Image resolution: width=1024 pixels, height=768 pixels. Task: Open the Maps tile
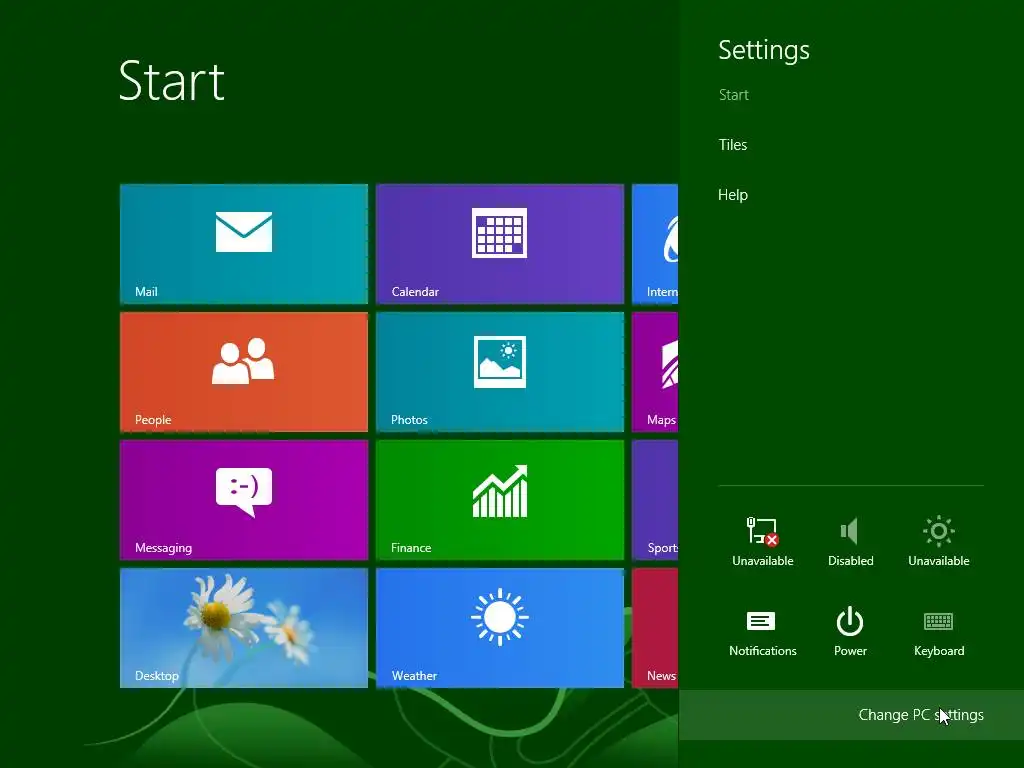[655, 372]
